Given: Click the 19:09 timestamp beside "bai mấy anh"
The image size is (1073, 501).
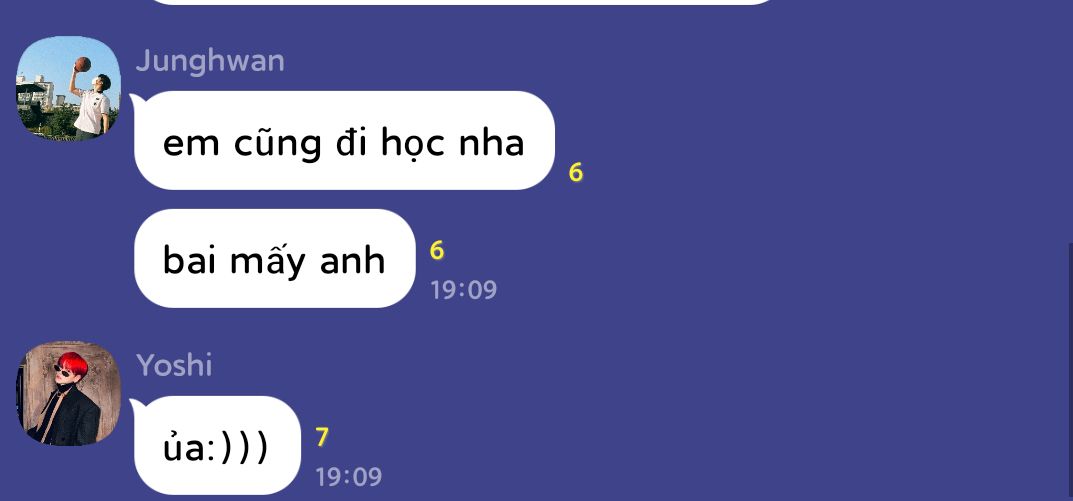Looking at the screenshot, I should pyautogui.click(x=463, y=290).
